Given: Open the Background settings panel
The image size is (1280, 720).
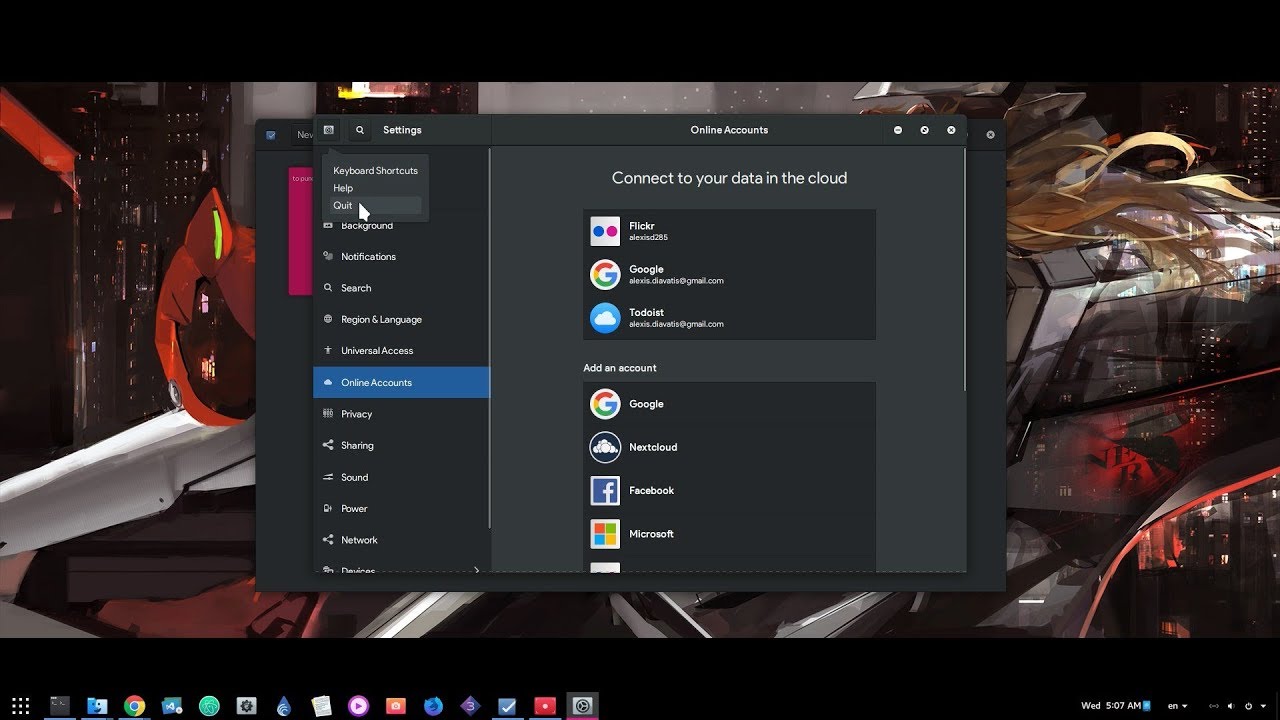Looking at the screenshot, I should pos(401,226).
